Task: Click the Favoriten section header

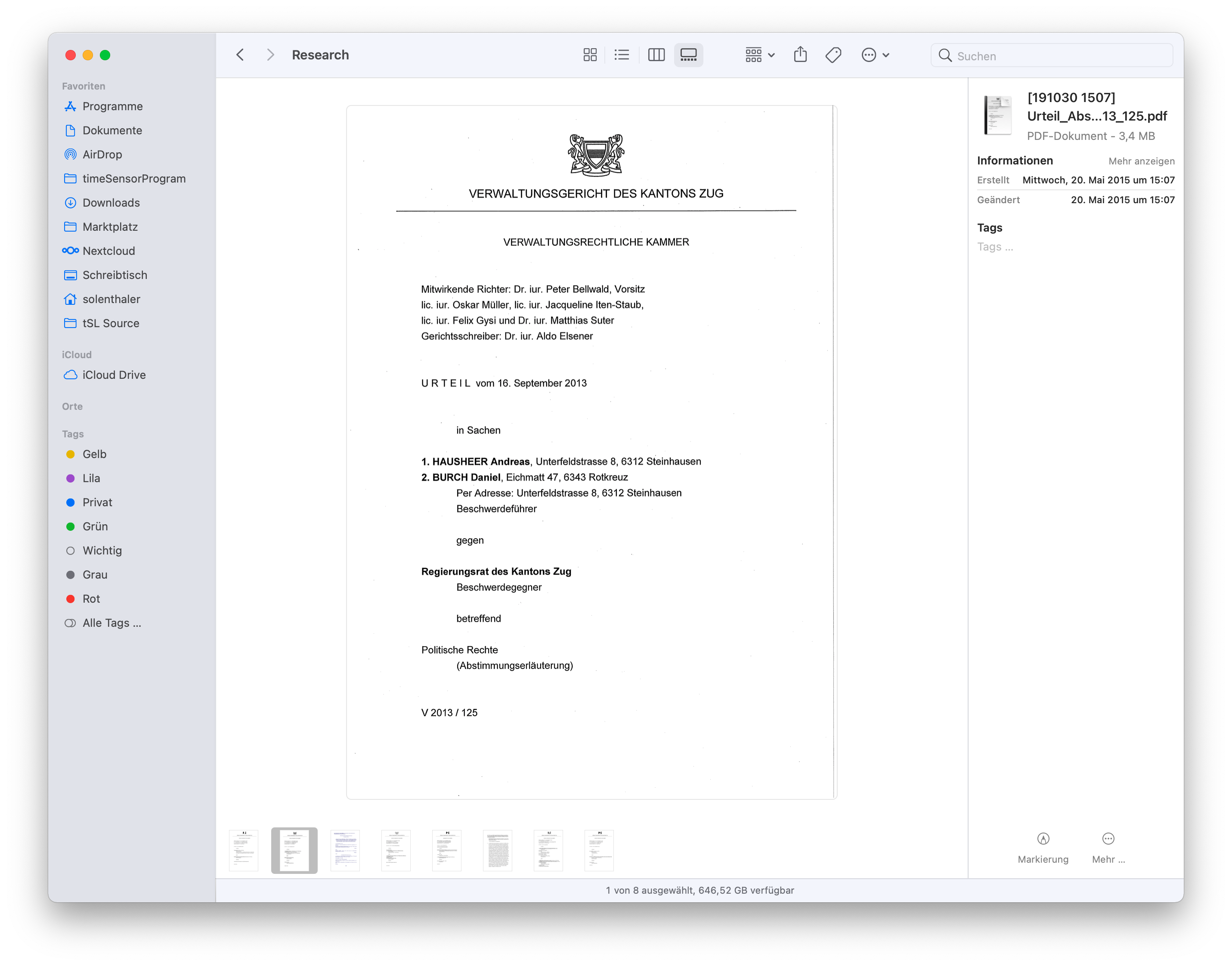Action: pyautogui.click(x=83, y=86)
